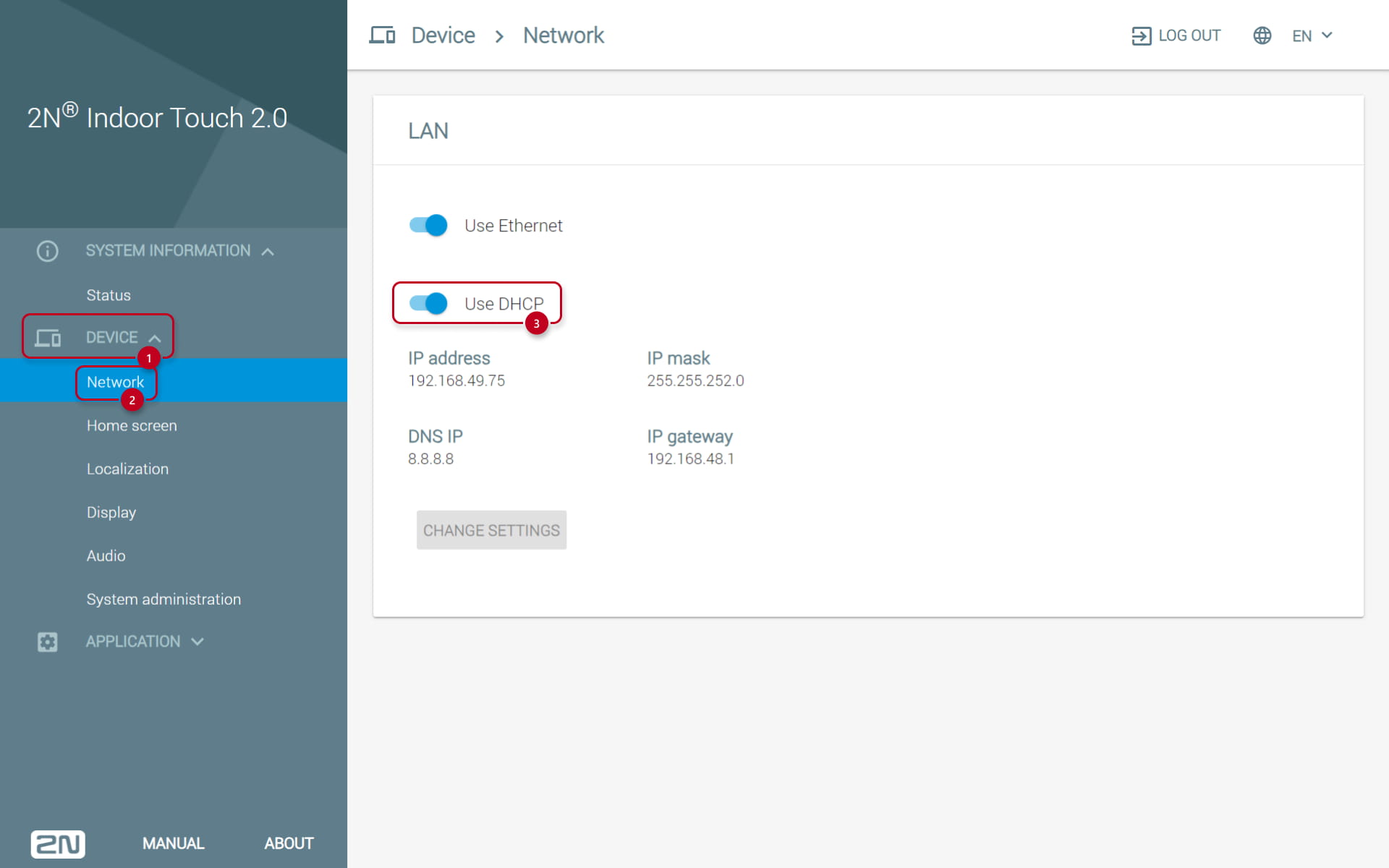Click the DNS IP value 8.8.8.8
Screen dimensions: 1389x868
coord(430,459)
